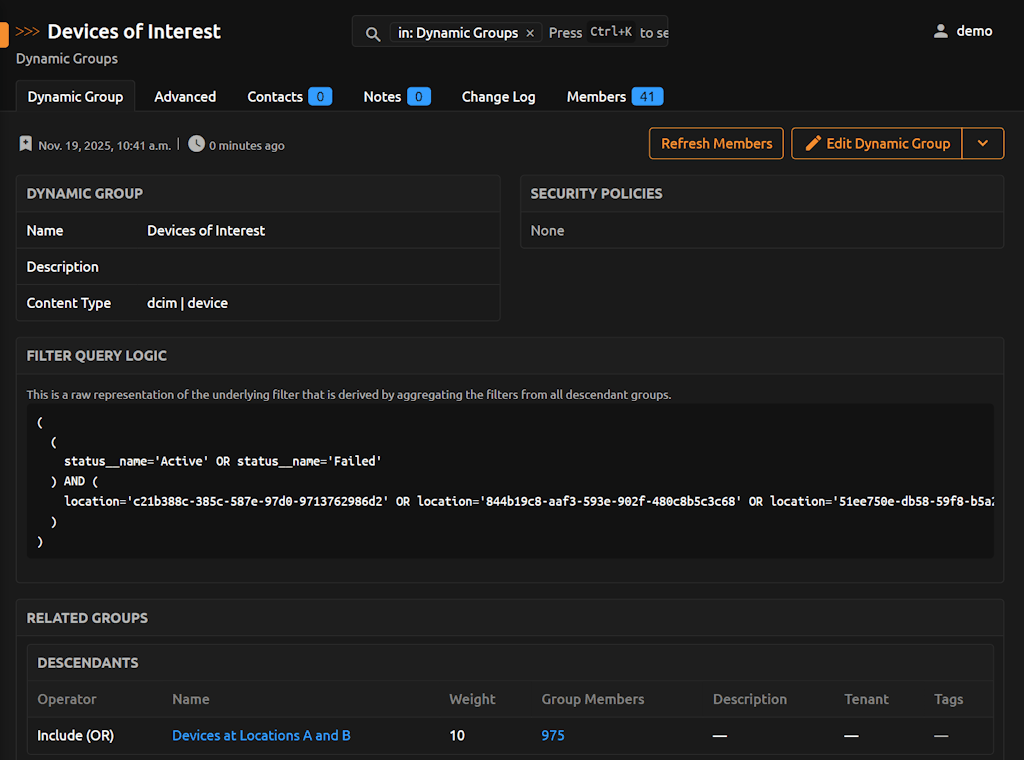Click the 975 group members count link
The image size is (1024, 760).
click(x=553, y=735)
